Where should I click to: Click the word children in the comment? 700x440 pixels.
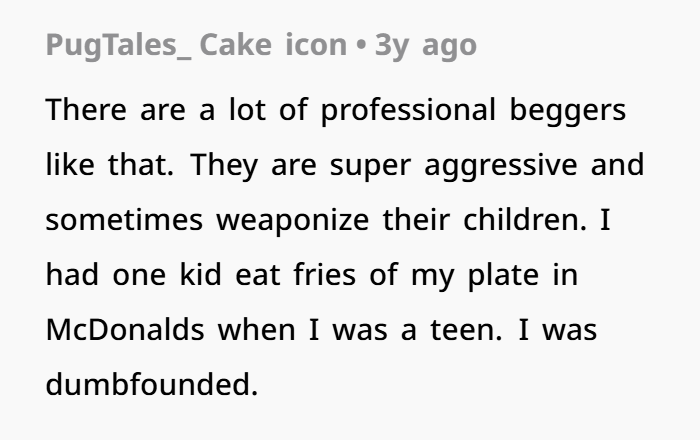pyautogui.click(x=525, y=219)
